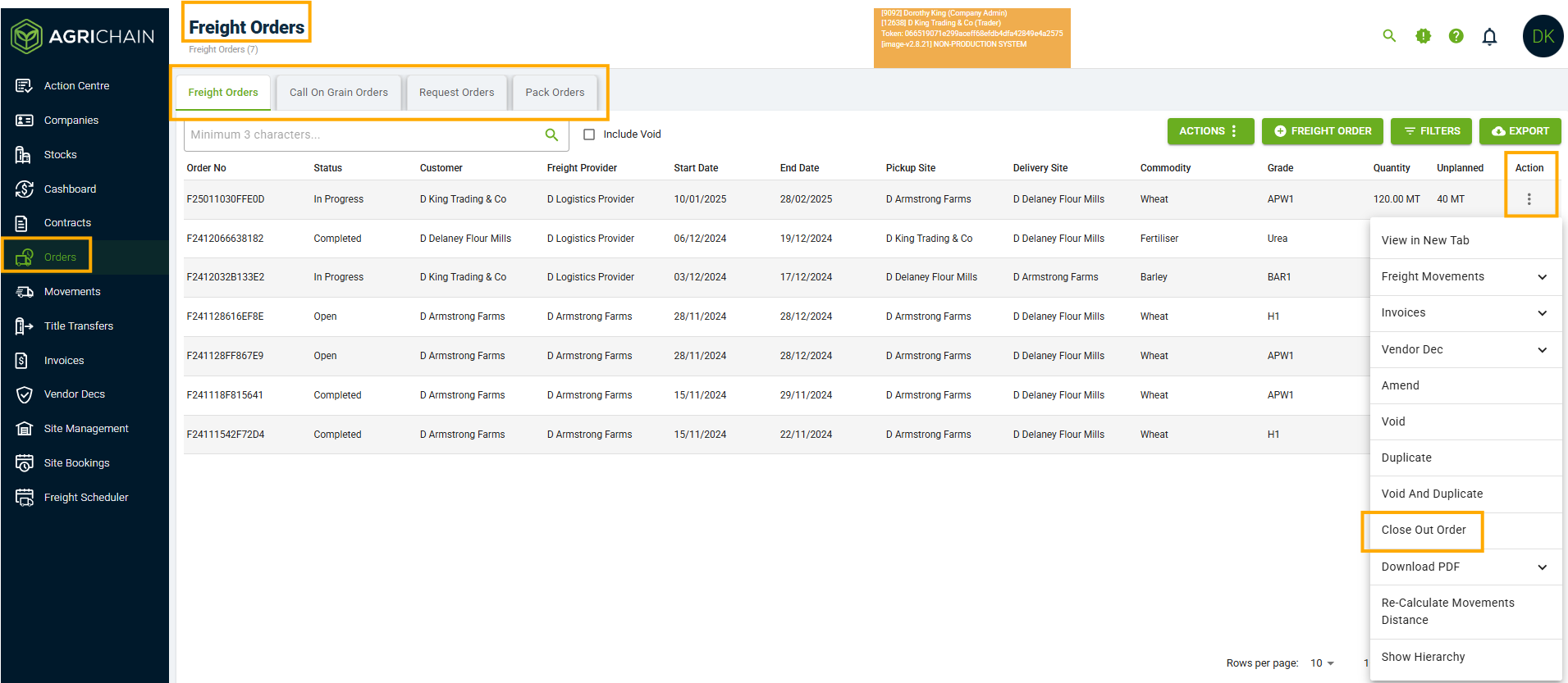The width and height of the screenshot is (1568, 683).
Task: Select Duplicate from action menu
Action: [1465, 458]
